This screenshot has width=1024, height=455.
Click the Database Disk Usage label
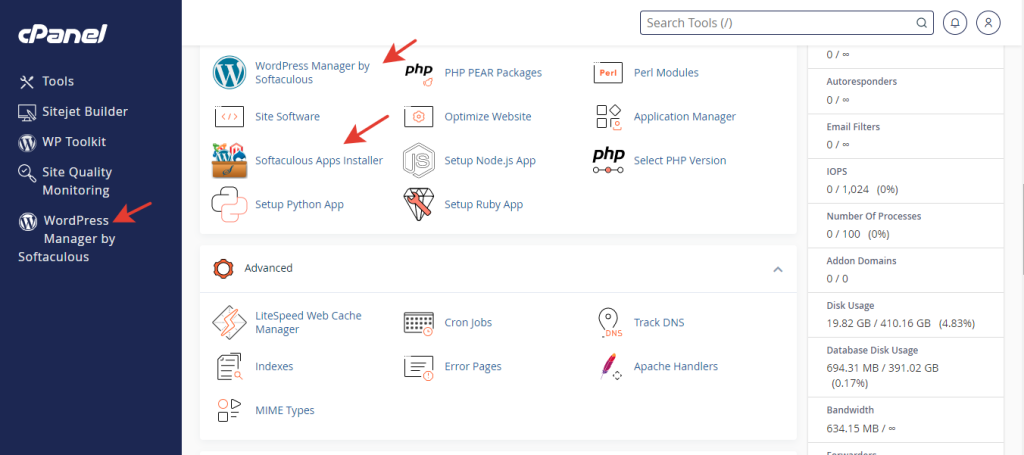[872, 351]
